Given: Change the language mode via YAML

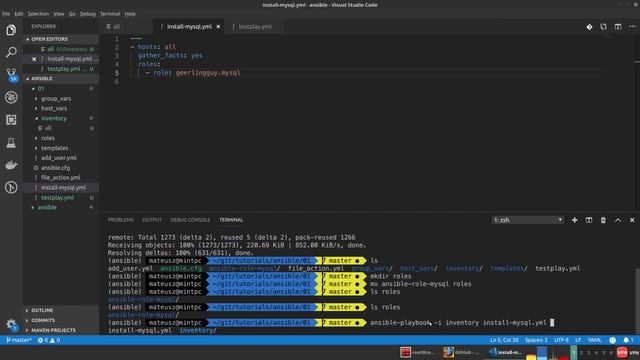Looking at the screenshot, I should point(594,340).
